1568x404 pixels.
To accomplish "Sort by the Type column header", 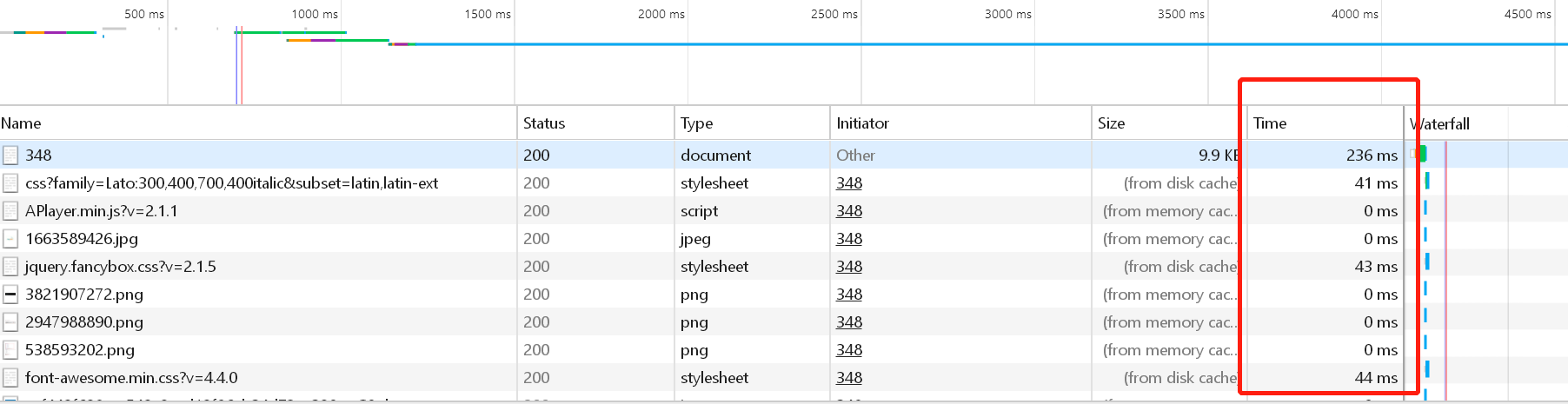I will click(x=753, y=123).
